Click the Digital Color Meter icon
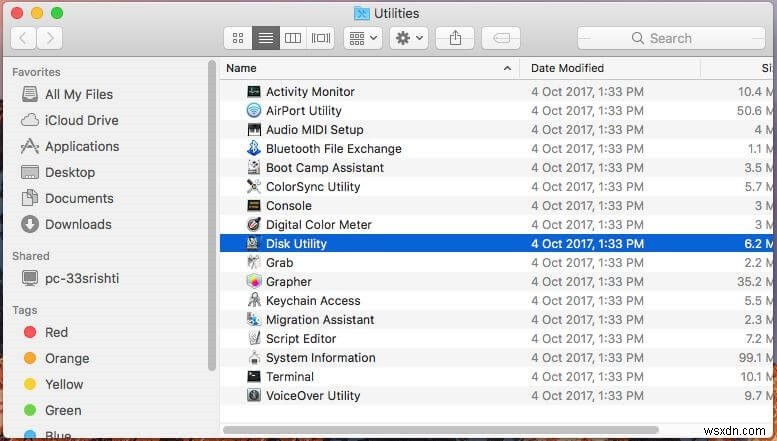Image resolution: width=777 pixels, height=441 pixels. click(x=254, y=224)
